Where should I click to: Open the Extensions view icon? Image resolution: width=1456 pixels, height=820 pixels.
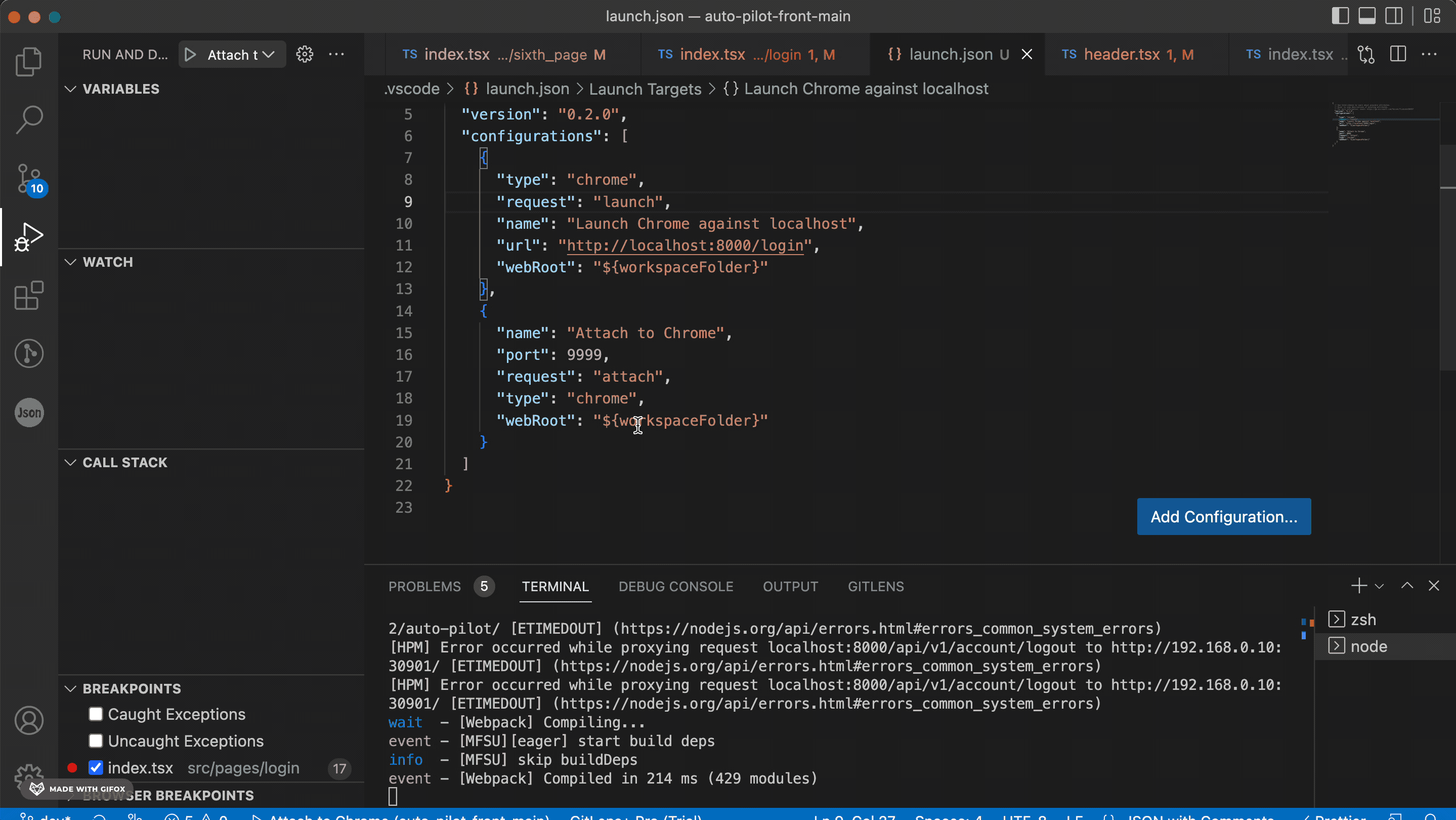28,295
